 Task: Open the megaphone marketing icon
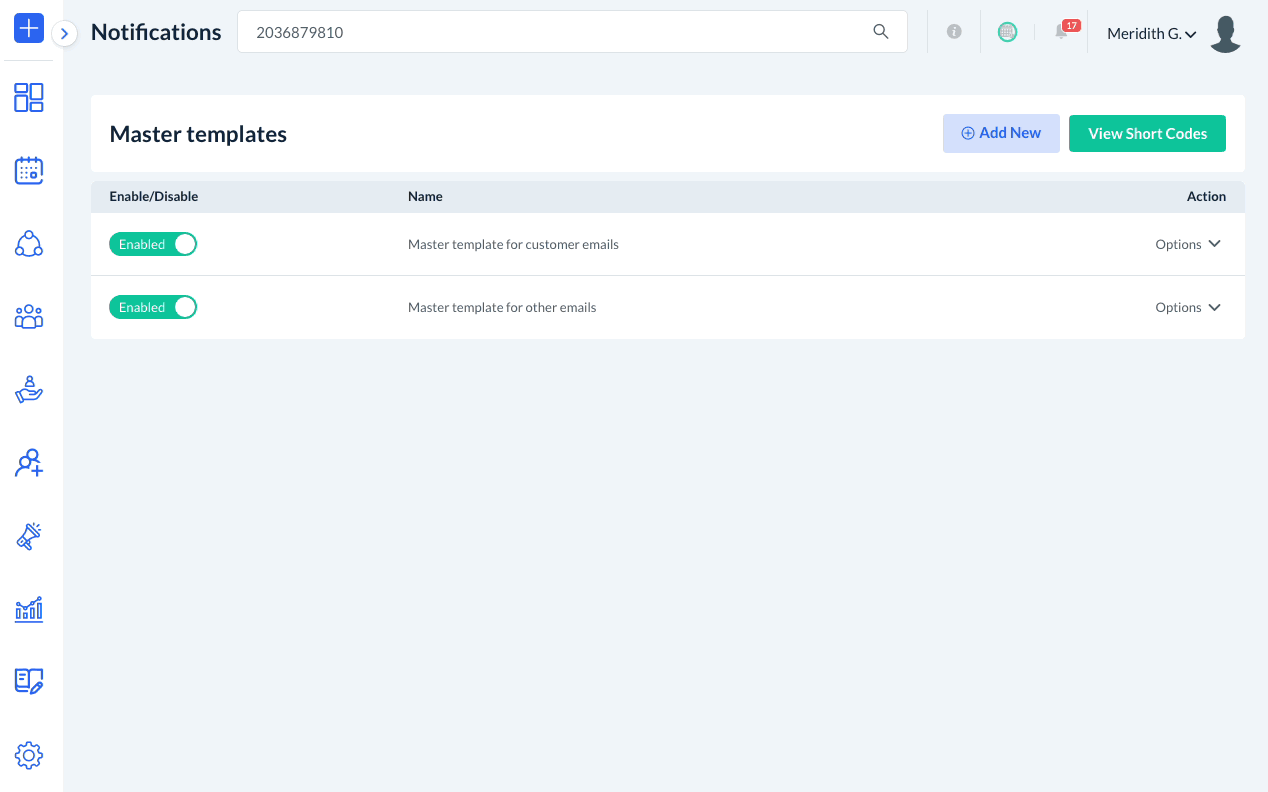pos(29,536)
